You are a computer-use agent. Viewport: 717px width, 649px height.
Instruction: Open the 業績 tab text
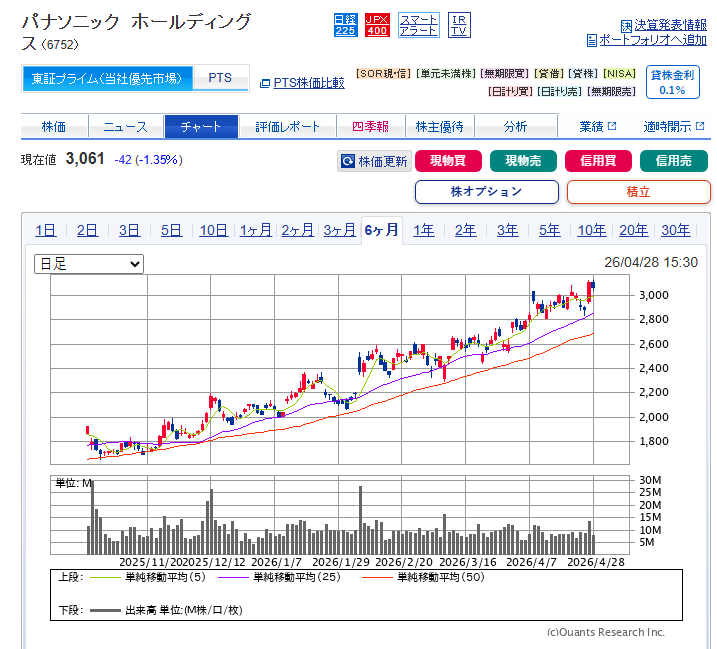[x=591, y=127]
